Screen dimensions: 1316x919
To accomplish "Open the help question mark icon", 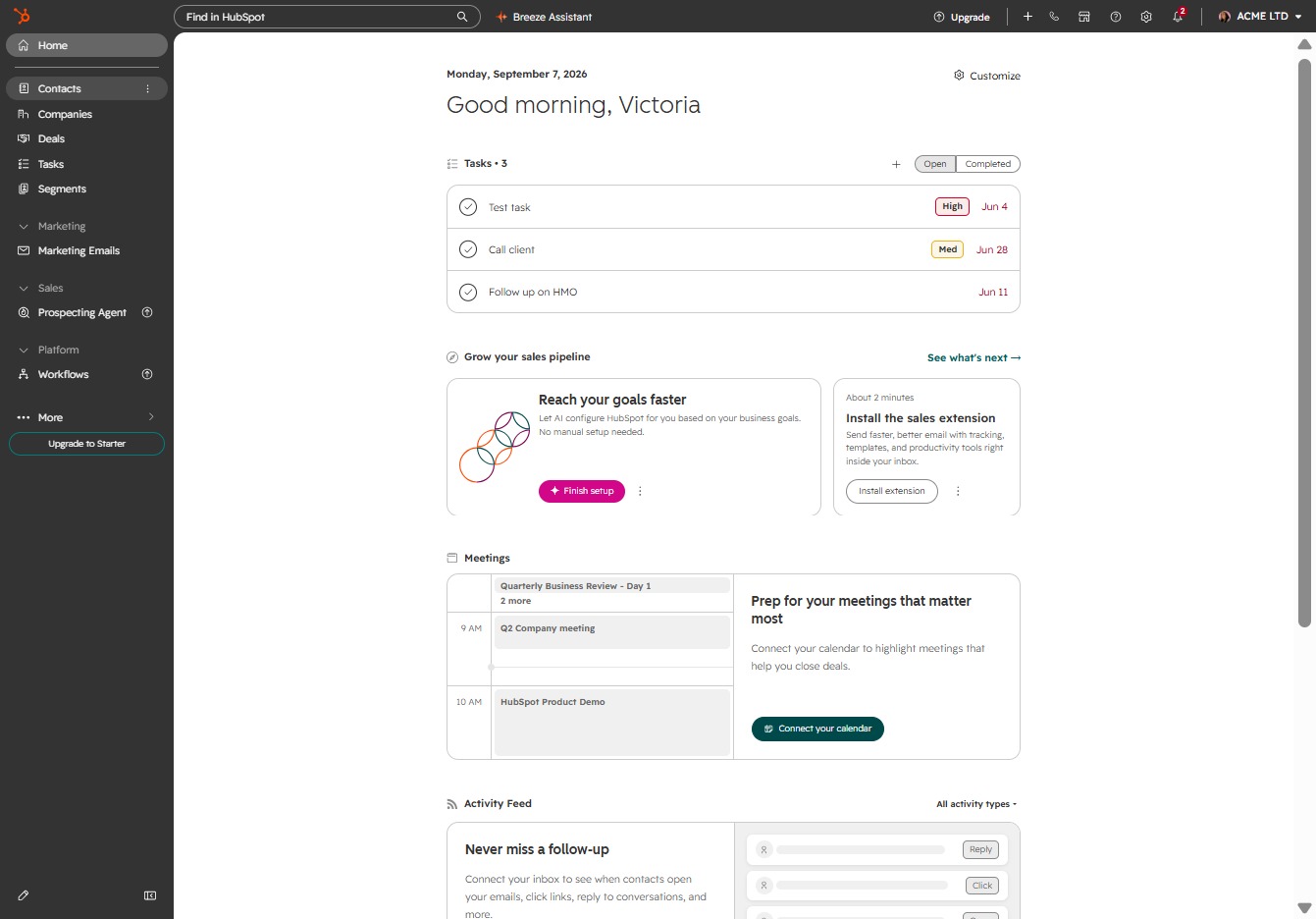I will [1116, 17].
